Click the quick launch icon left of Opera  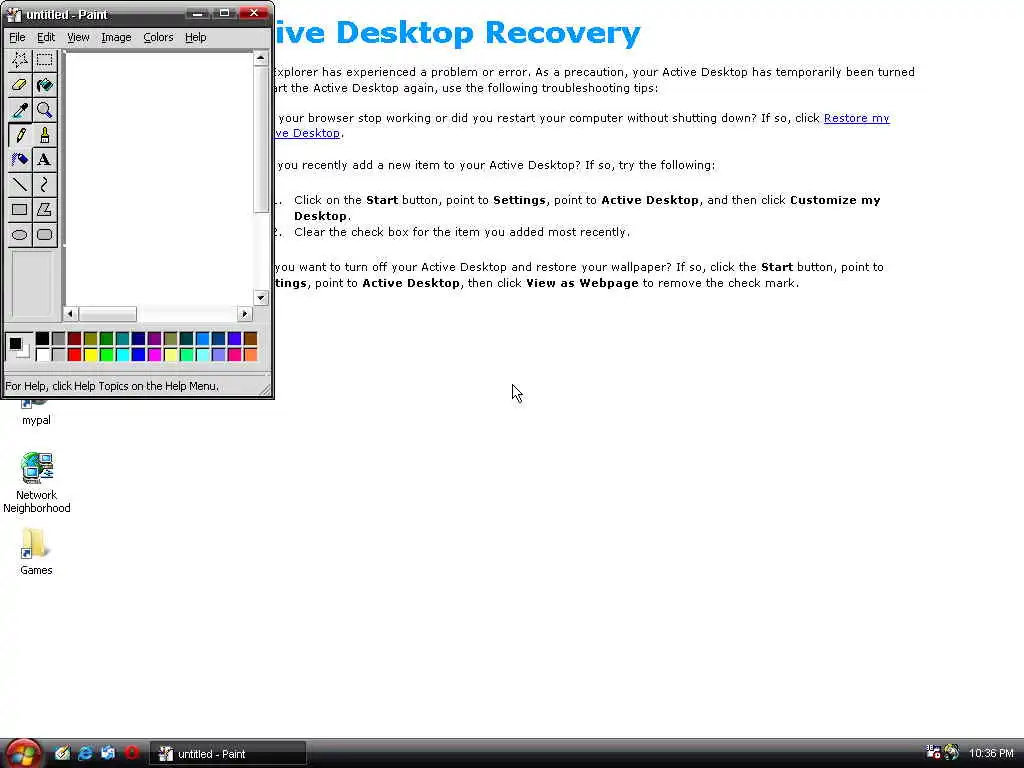pos(108,753)
